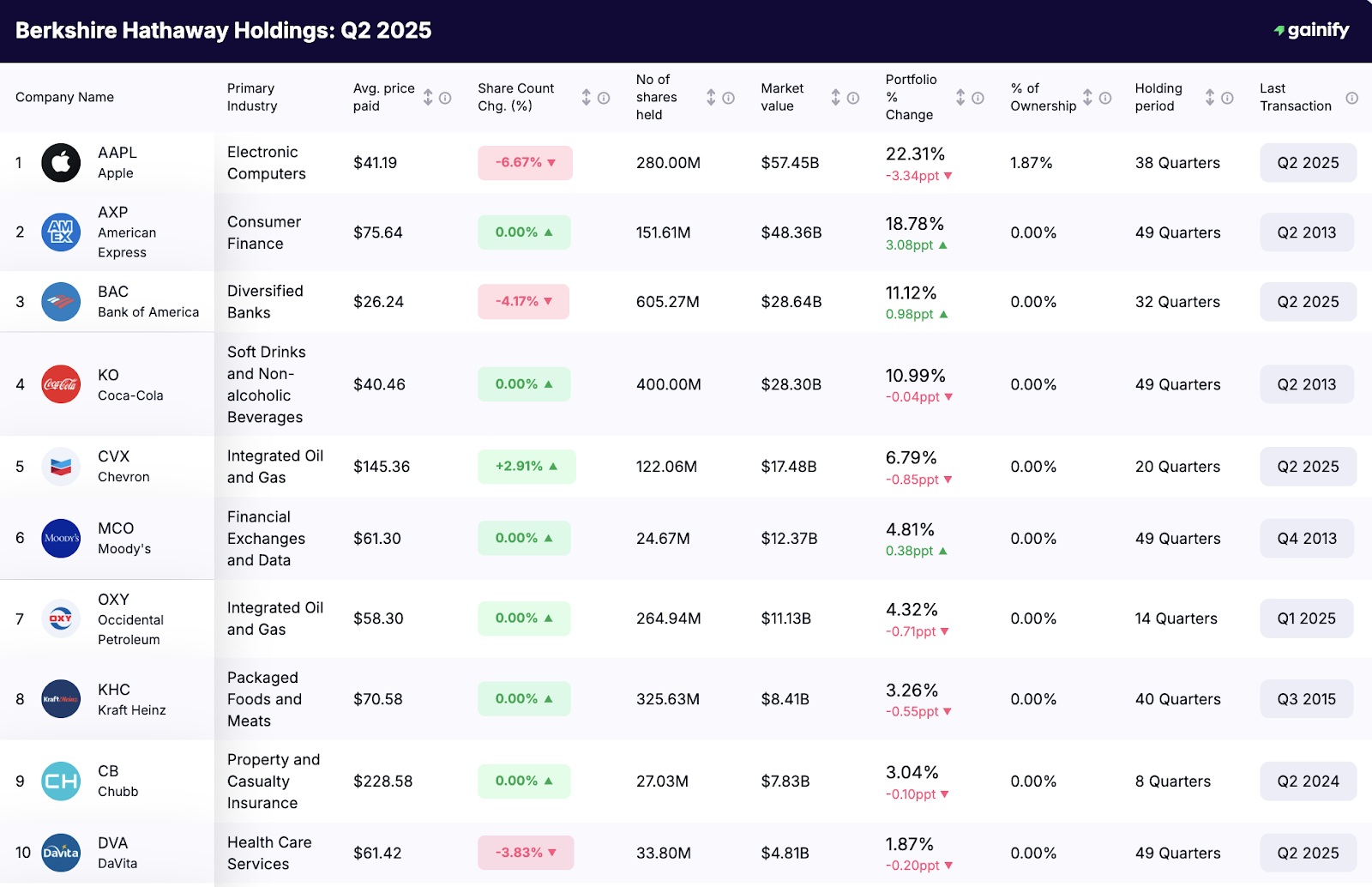Click the 1.87% ownership value for Apple
Viewport: 1372px width, 887px height.
click(1032, 163)
